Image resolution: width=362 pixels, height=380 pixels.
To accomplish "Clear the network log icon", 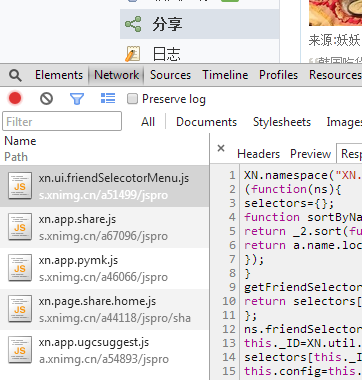I will click(46, 99).
